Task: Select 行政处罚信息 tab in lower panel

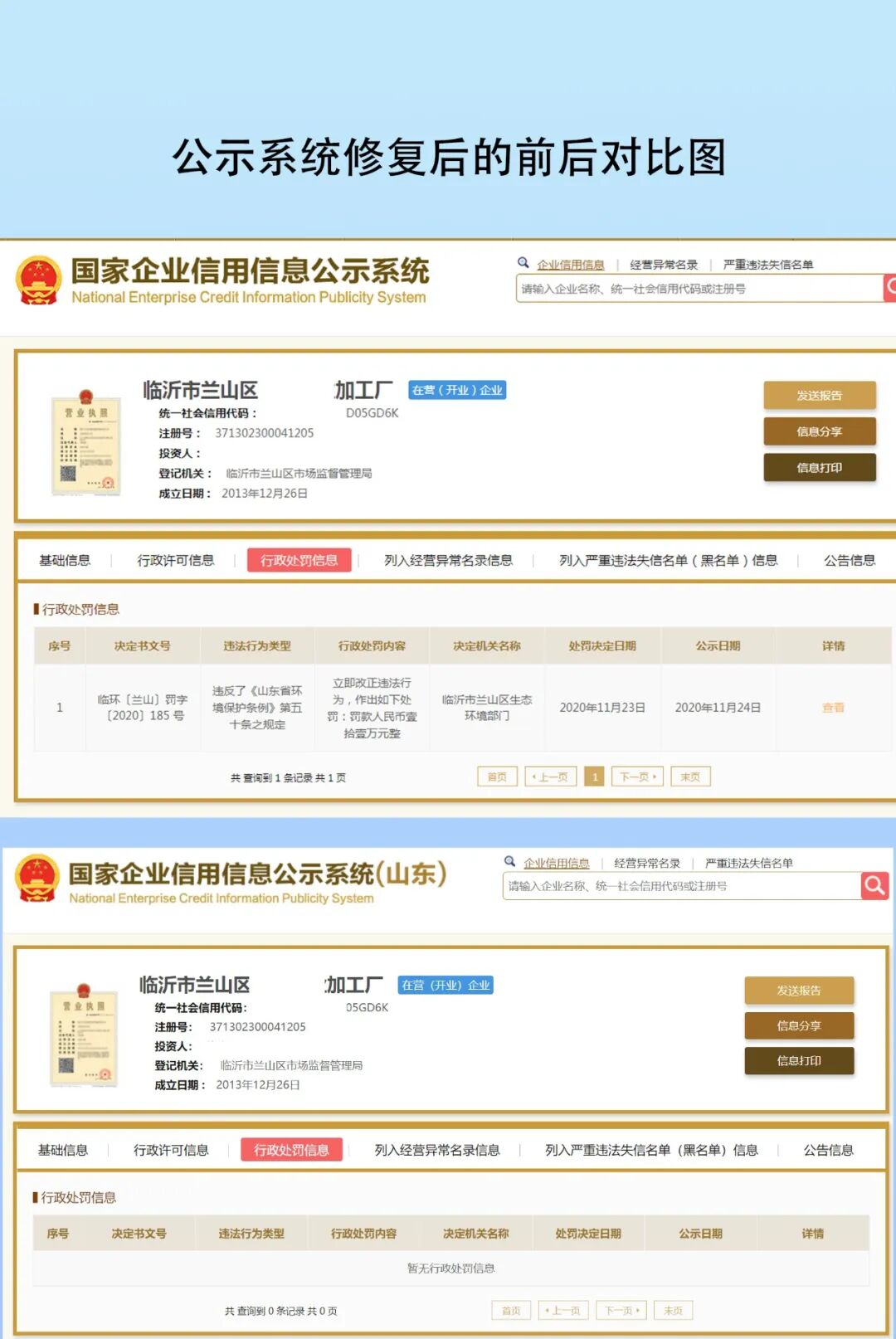Action: pos(291,1150)
